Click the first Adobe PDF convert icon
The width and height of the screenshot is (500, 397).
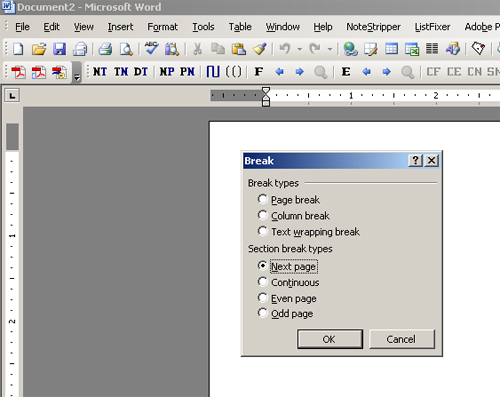point(18,72)
